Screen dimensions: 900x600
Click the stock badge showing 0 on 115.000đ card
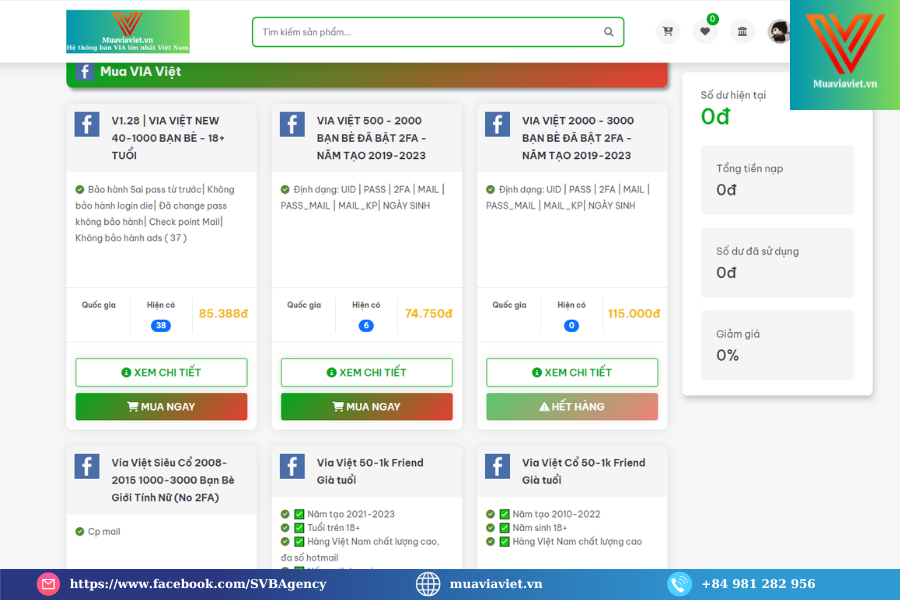pyautogui.click(x=571, y=326)
